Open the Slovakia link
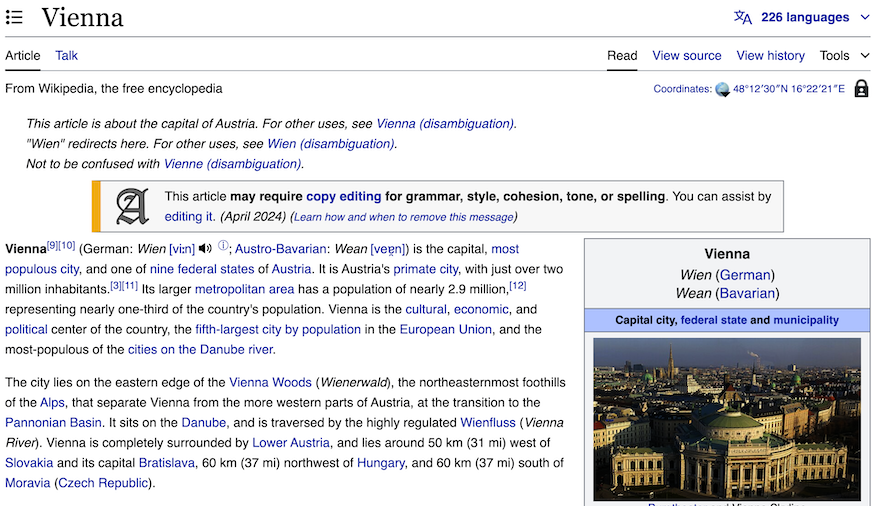Viewport: 875px width, 506px height. pyautogui.click(x=29, y=462)
